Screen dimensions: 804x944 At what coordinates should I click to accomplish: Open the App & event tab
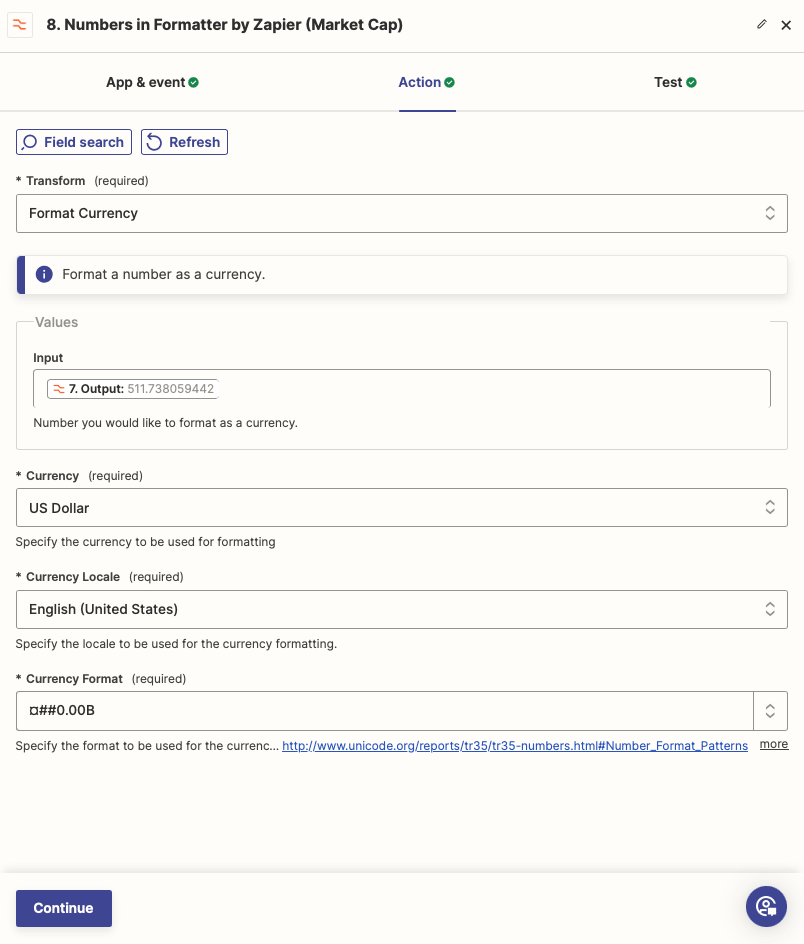click(x=152, y=82)
